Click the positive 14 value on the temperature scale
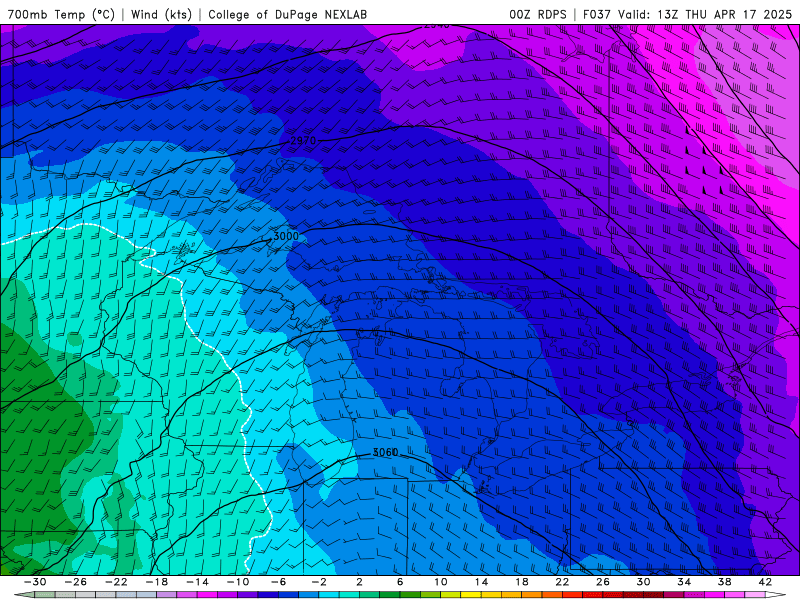 pos(481,582)
